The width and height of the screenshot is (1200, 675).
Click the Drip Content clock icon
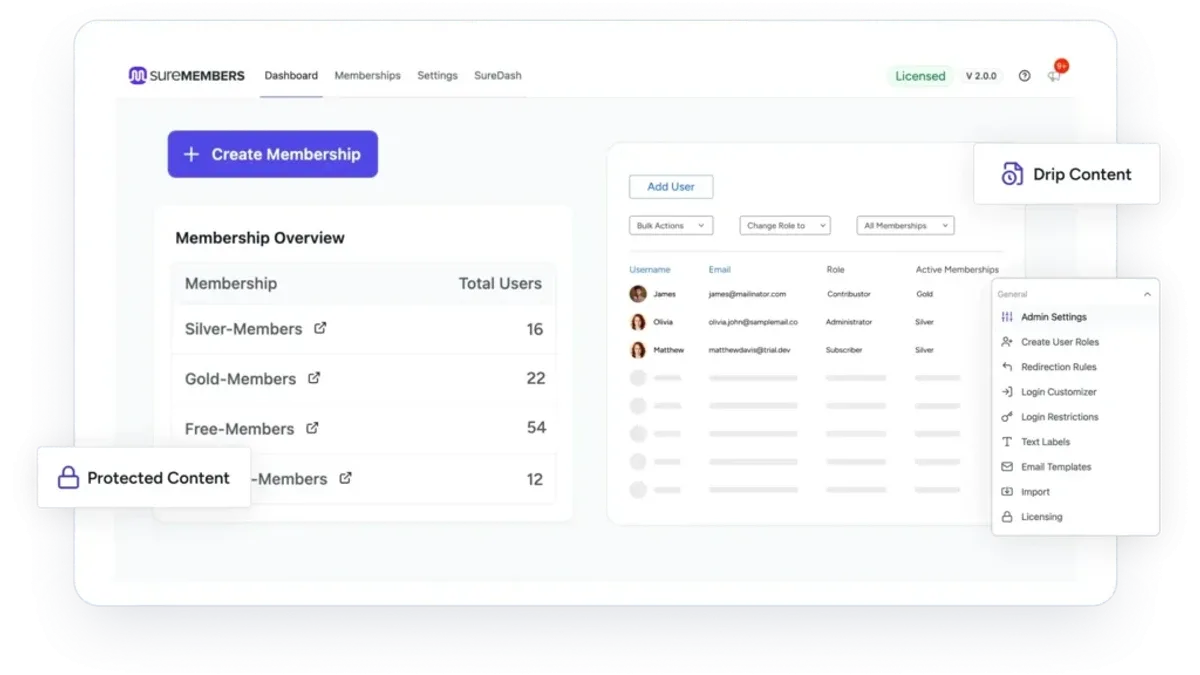[x=1012, y=174]
